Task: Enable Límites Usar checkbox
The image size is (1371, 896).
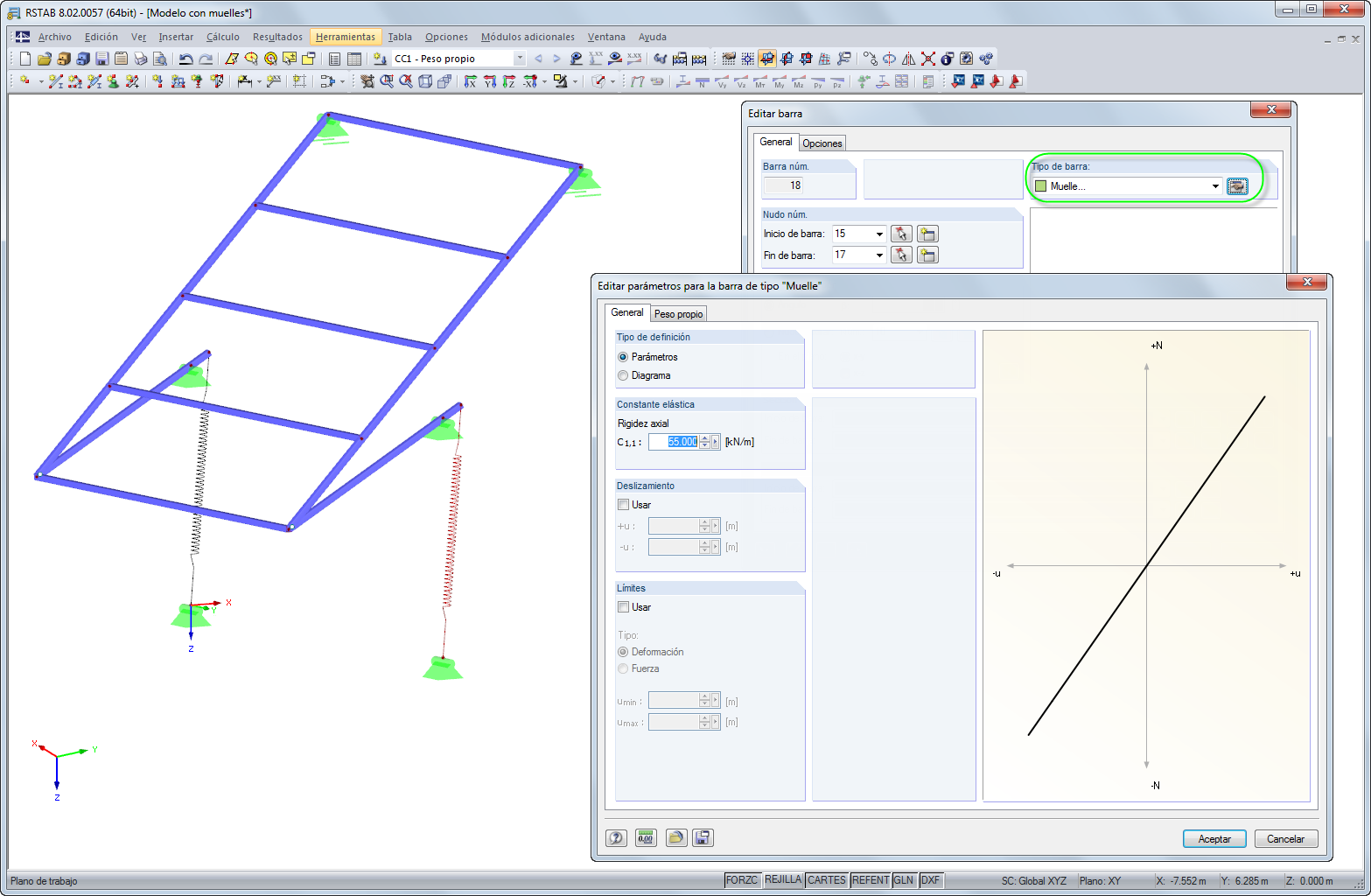Action: pyautogui.click(x=624, y=607)
